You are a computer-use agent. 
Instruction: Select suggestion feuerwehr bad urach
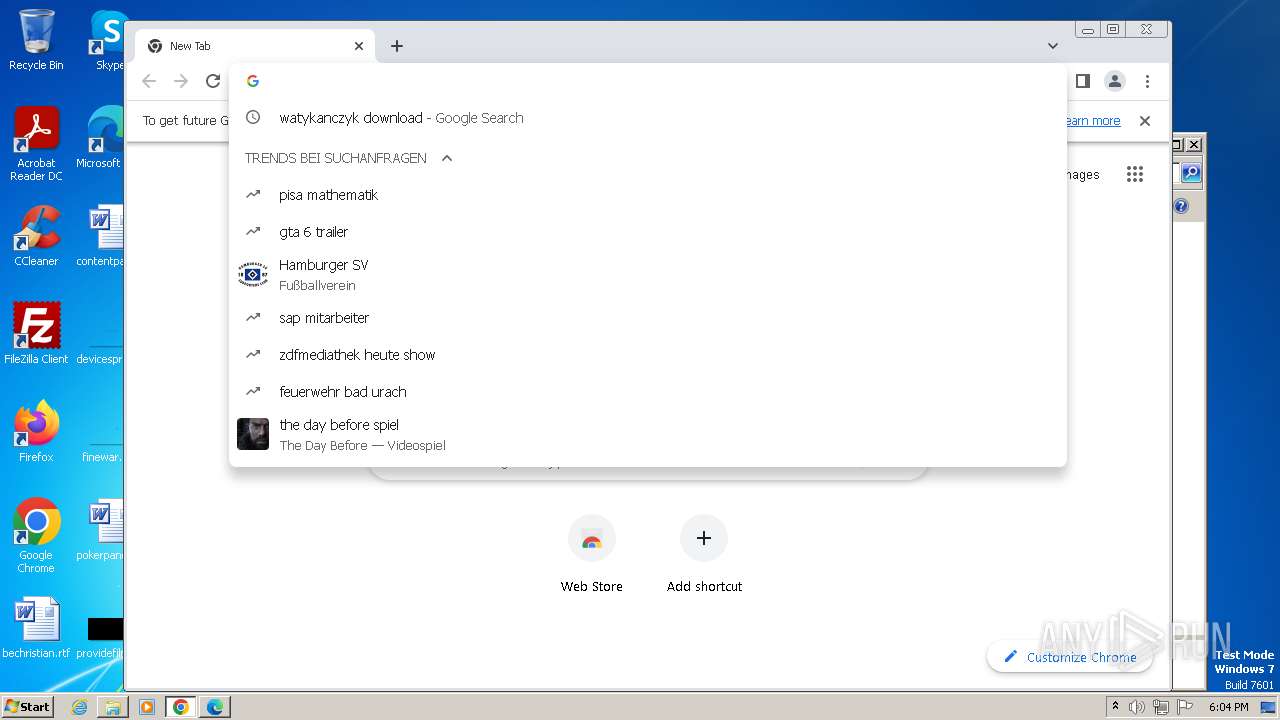(648, 392)
